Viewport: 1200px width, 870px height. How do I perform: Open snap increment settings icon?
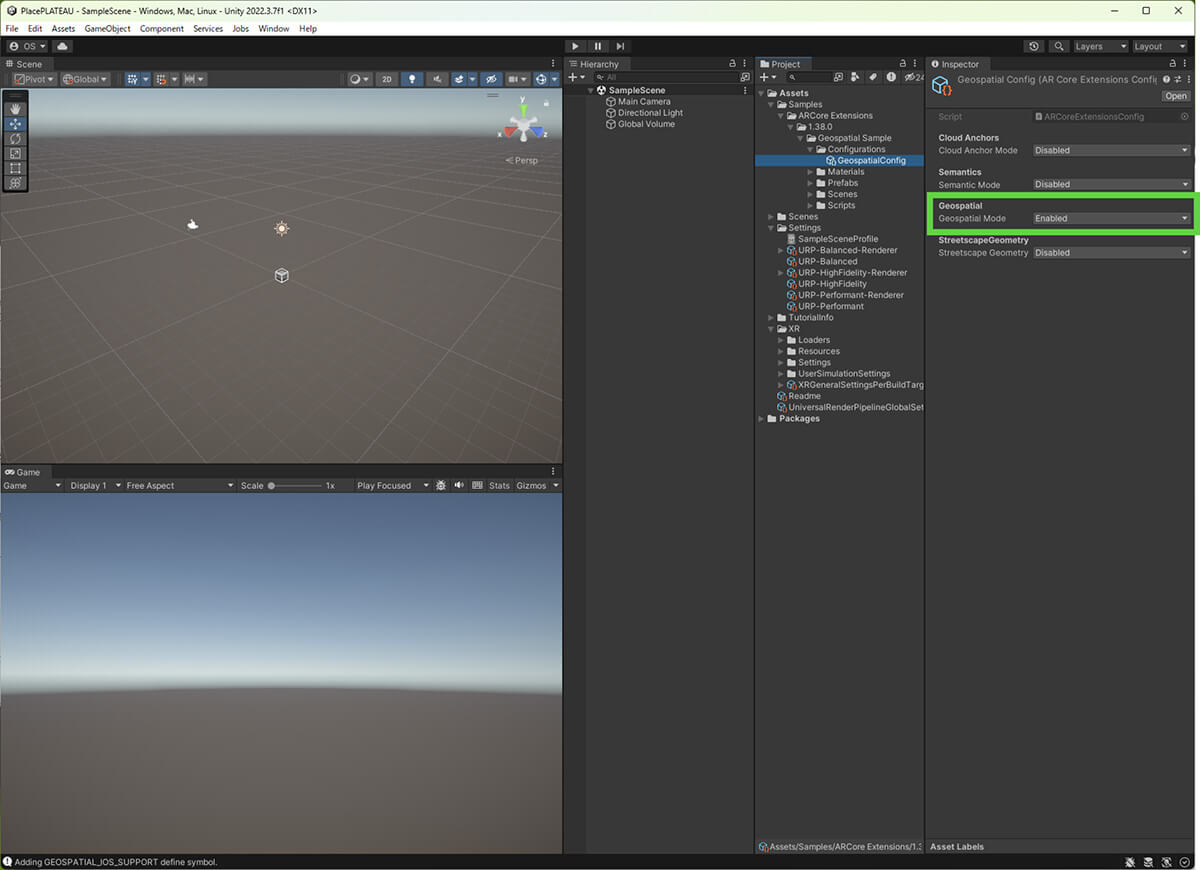pos(193,79)
